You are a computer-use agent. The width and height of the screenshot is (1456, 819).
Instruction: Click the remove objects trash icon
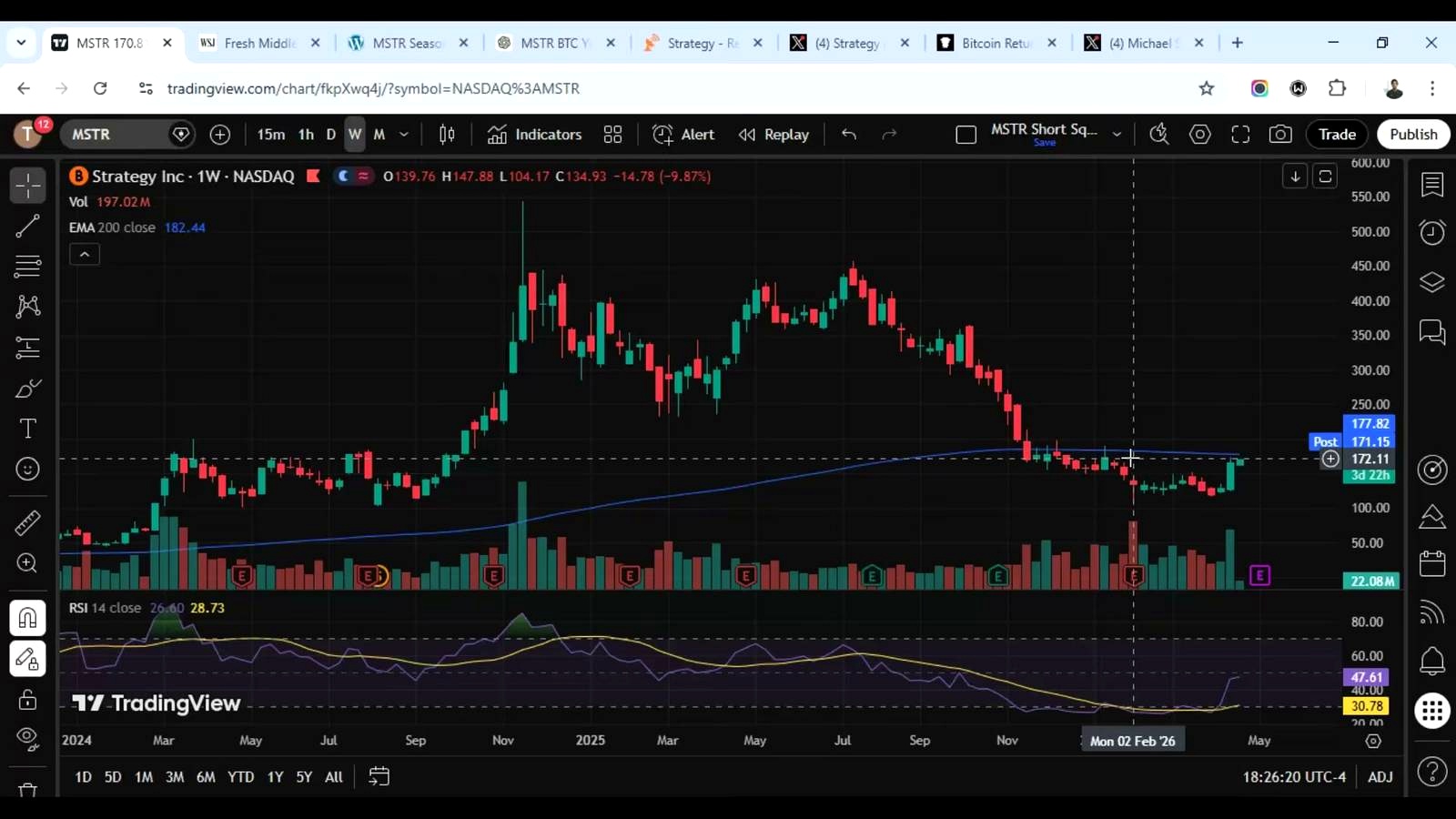[27, 789]
